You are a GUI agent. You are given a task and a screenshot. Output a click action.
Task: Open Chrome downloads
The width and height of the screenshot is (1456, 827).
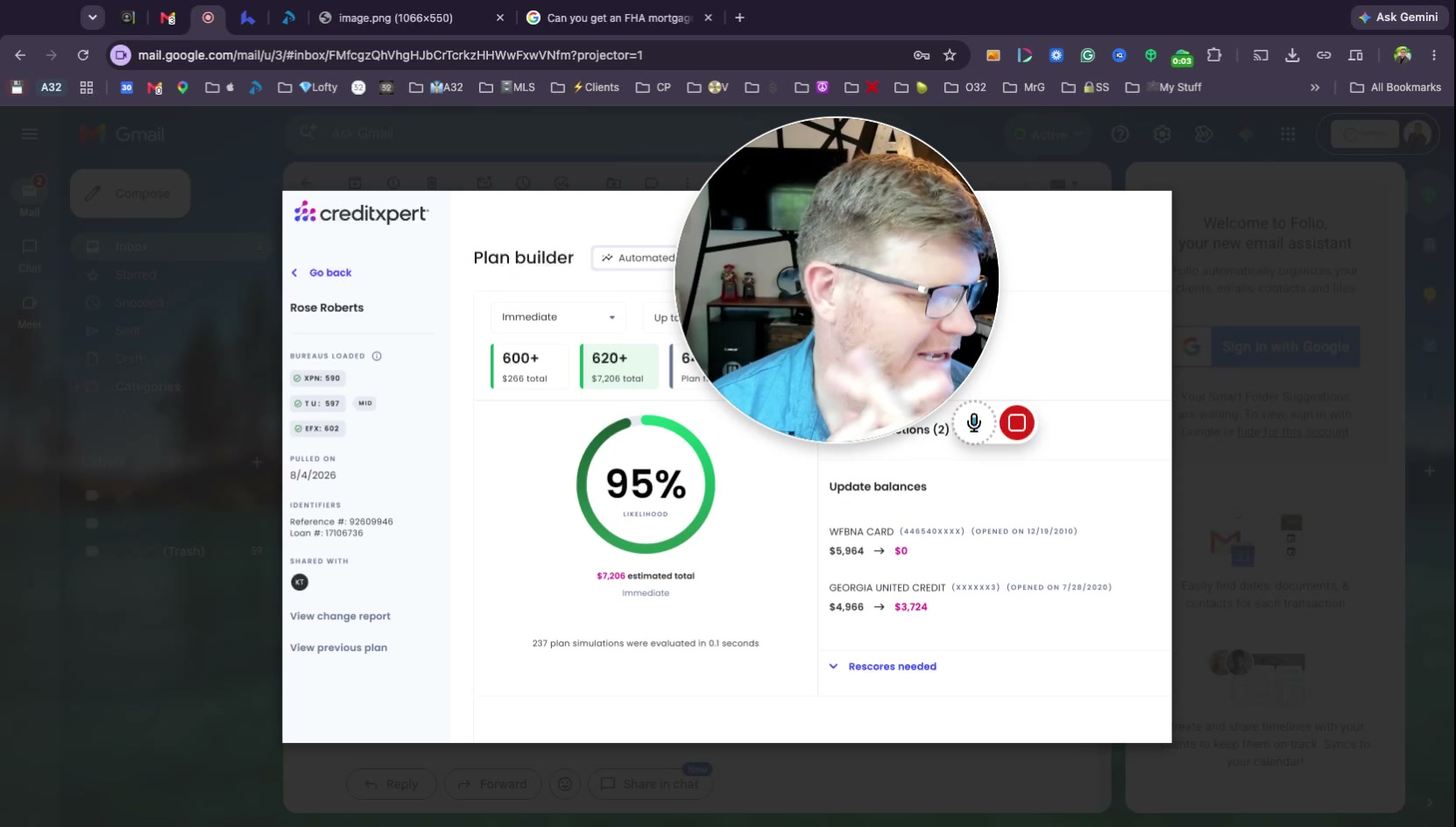pos(1292,55)
